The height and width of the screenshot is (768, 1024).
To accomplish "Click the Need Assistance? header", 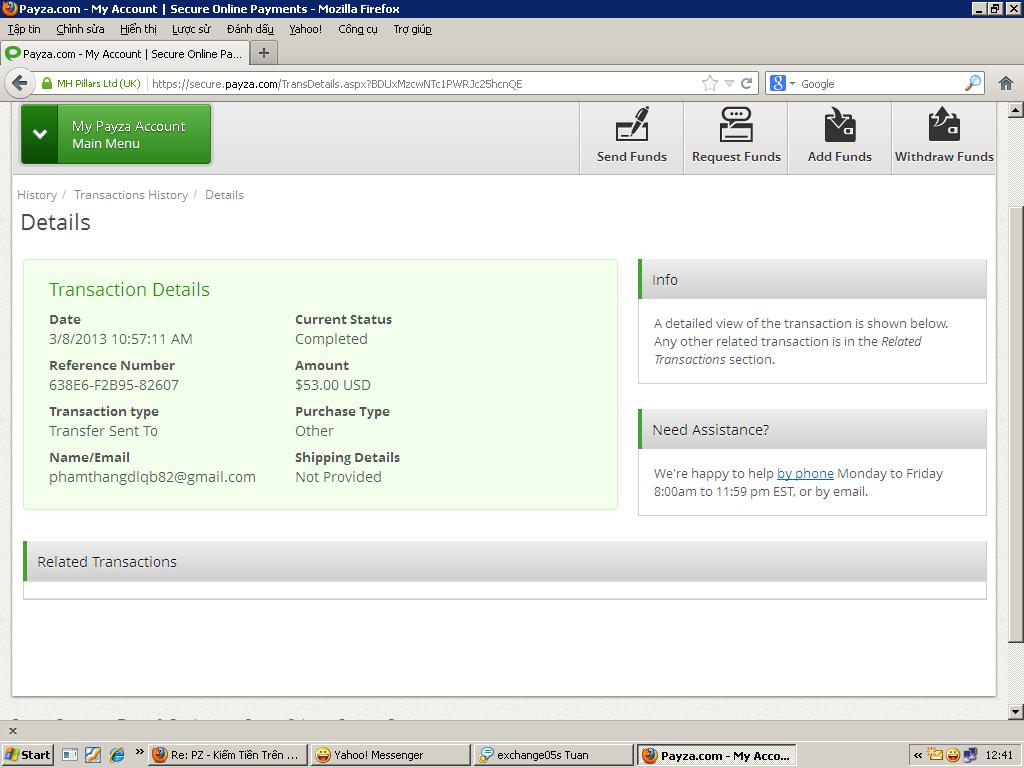I will pyautogui.click(x=812, y=430).
